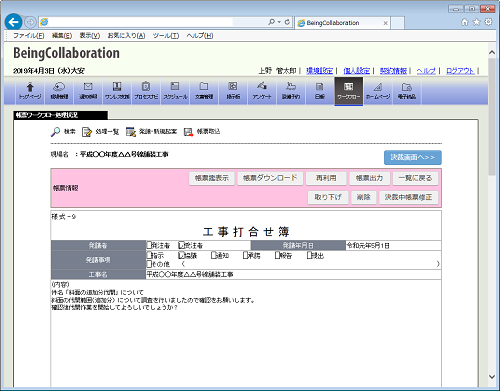500x391 pixels.
Task: Open the 表示(V) menu
Action: coord(90,36)
